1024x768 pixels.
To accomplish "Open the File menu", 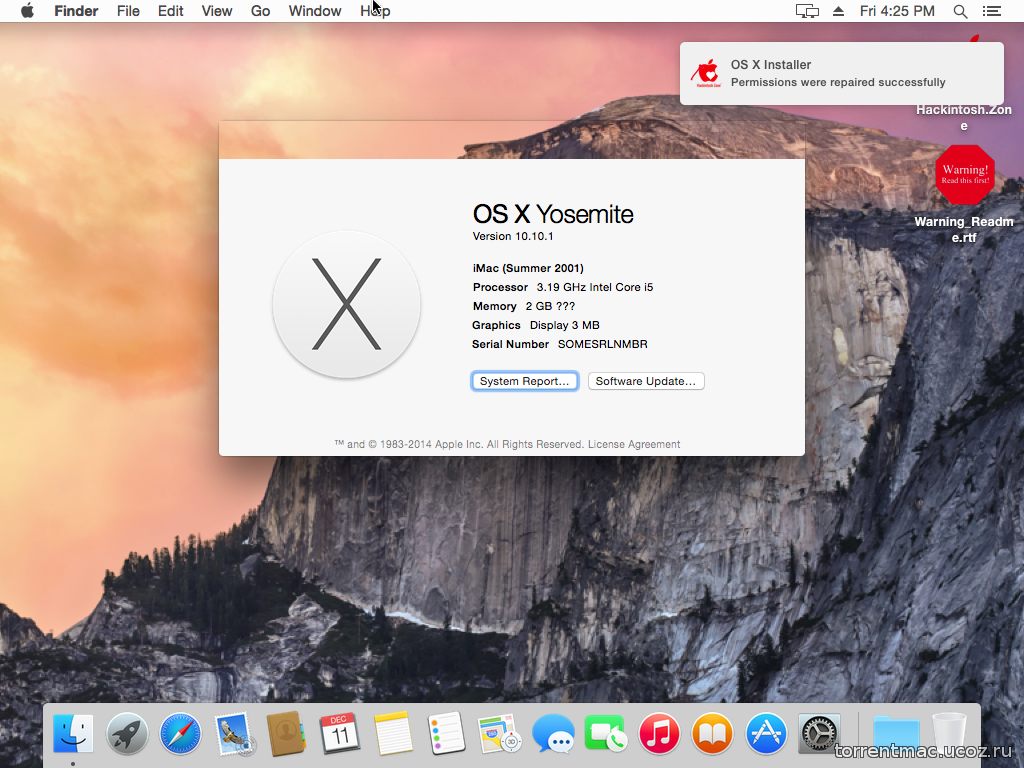I will (x=128, y=11).
